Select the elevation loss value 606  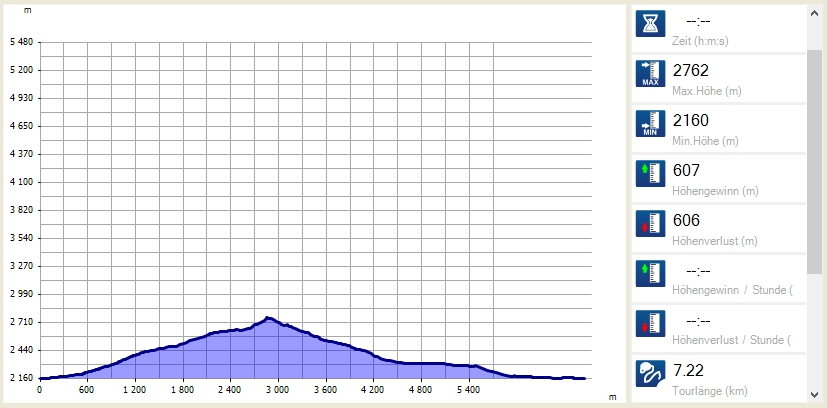pos(686,220)
